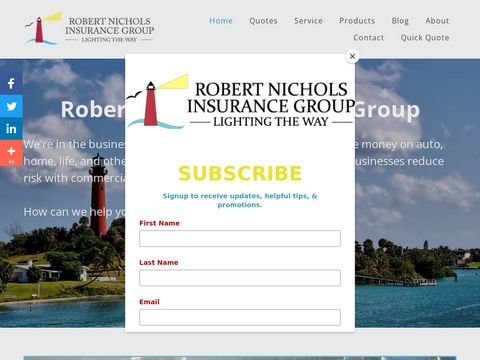Open the Products menu item
Image resolution: width=480 pixels, height=360 pixels.
(357, 21)
